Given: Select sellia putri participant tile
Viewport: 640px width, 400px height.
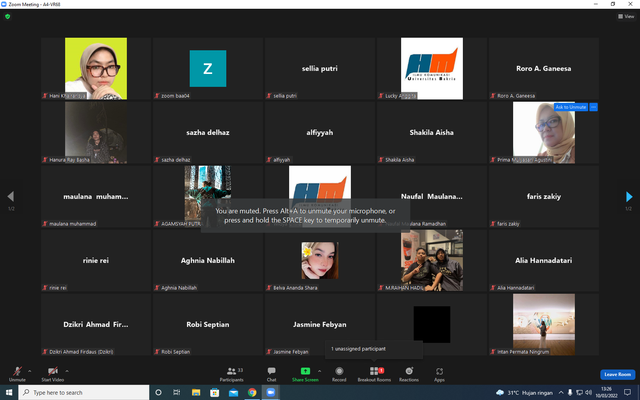Looking at the screenshot, I should tap(320, 69).
